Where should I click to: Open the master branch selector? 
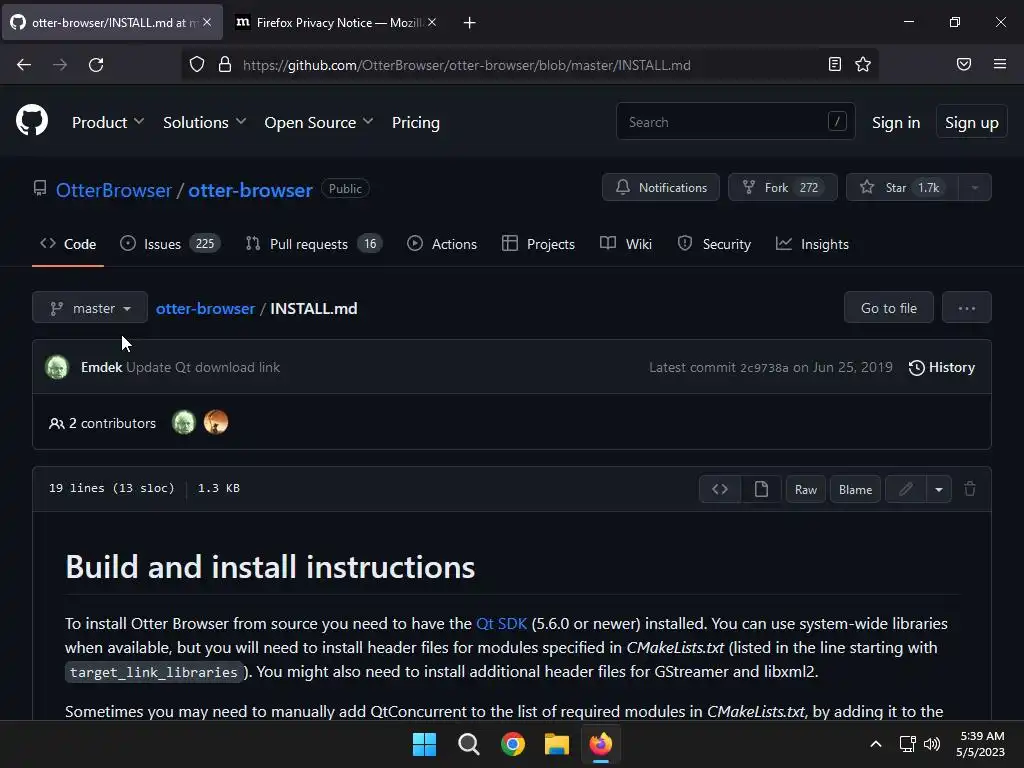pyautogui.click(x=90, y=308)
